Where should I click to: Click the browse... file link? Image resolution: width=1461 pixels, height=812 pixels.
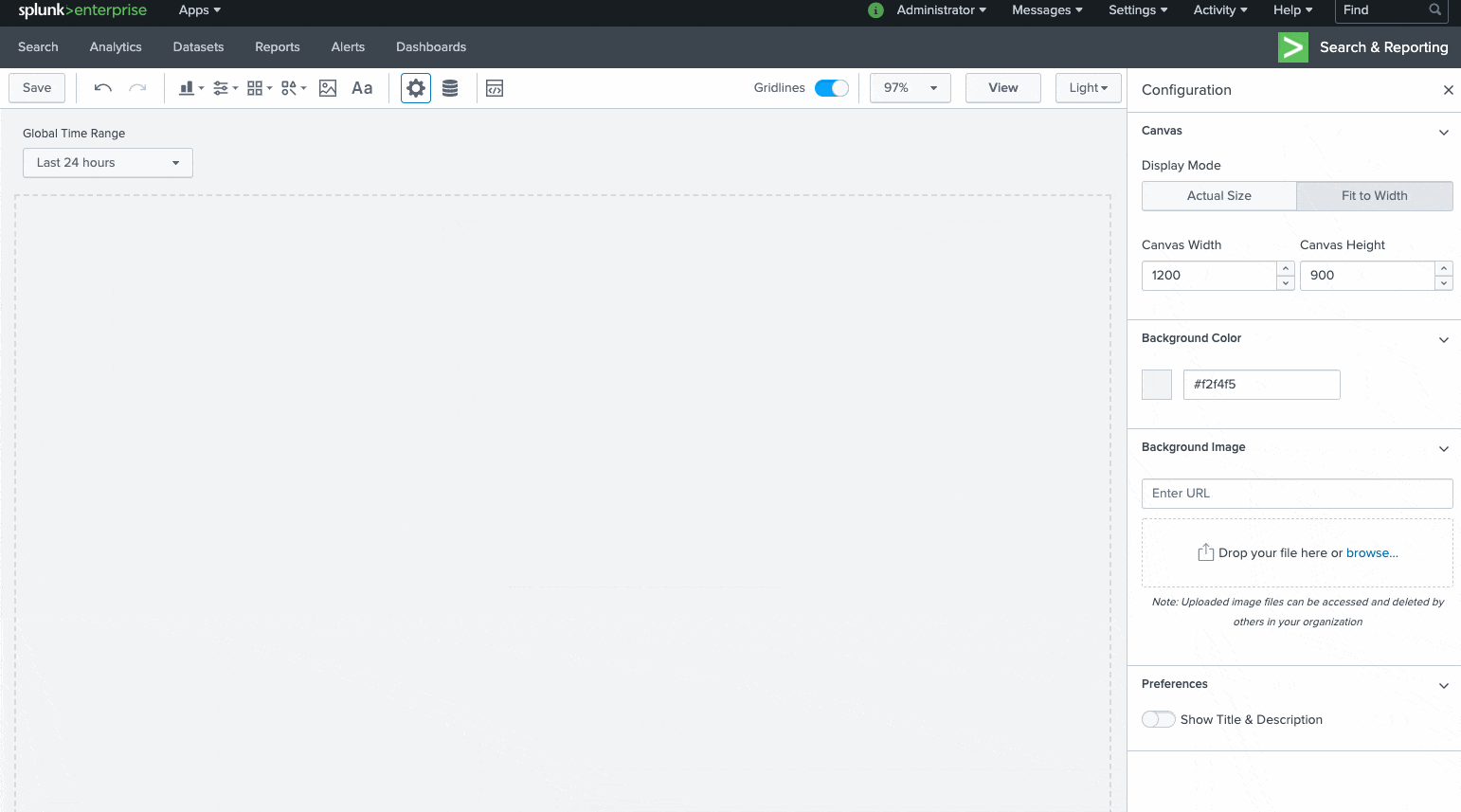click(1372, 553)
